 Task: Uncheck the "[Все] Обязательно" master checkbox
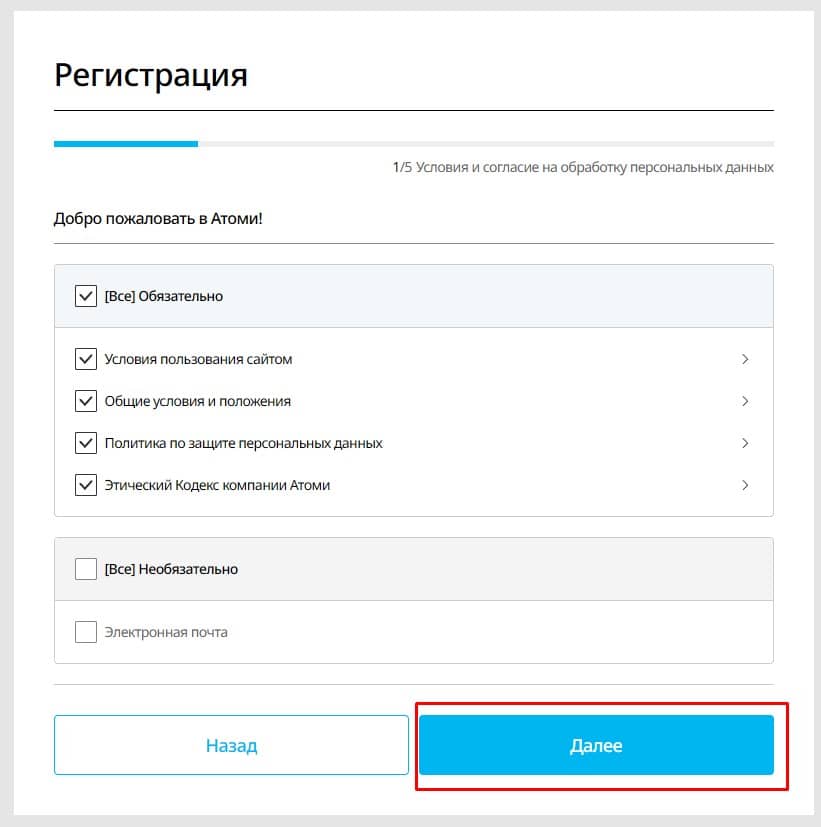(86, 295)
